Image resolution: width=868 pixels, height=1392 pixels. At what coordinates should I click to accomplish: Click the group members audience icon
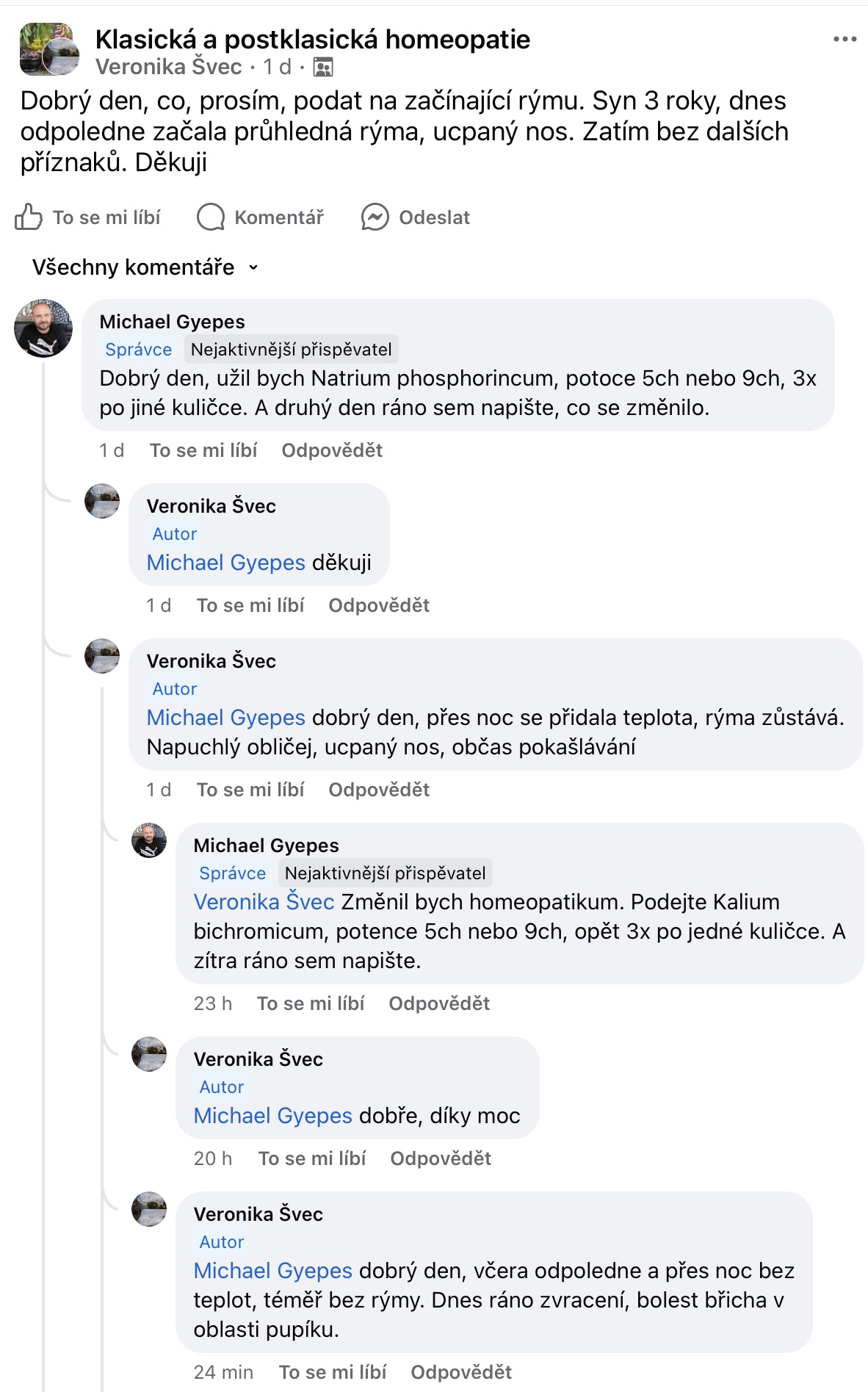pyautogui.click(x=323, y=68)
